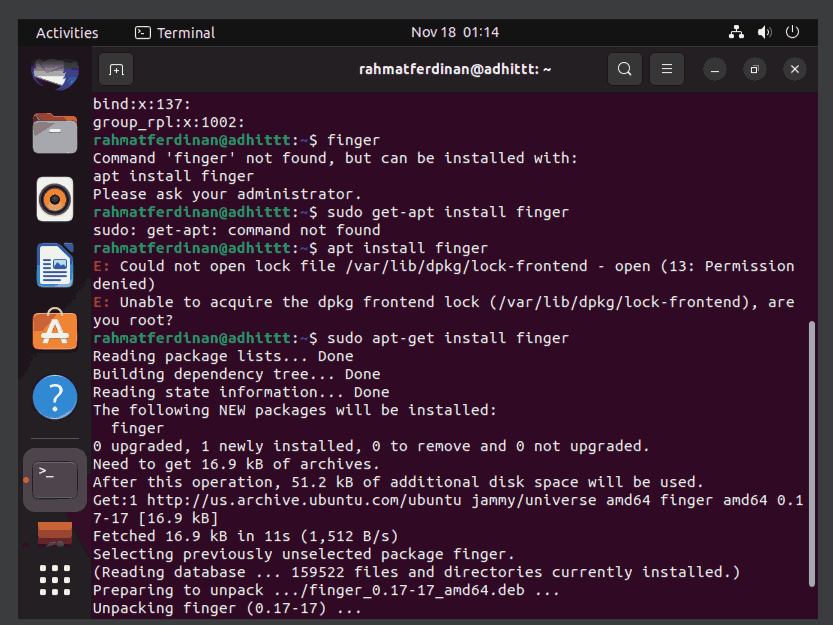
Task: Open the Help app icon
Action: pos(55,397)
